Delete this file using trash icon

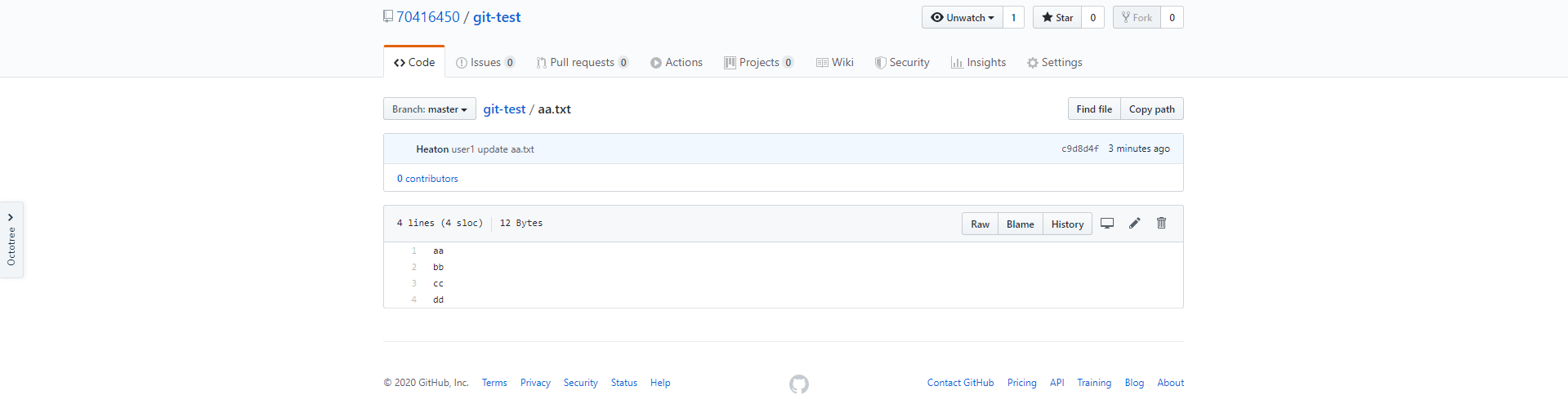pos(1161,223)
